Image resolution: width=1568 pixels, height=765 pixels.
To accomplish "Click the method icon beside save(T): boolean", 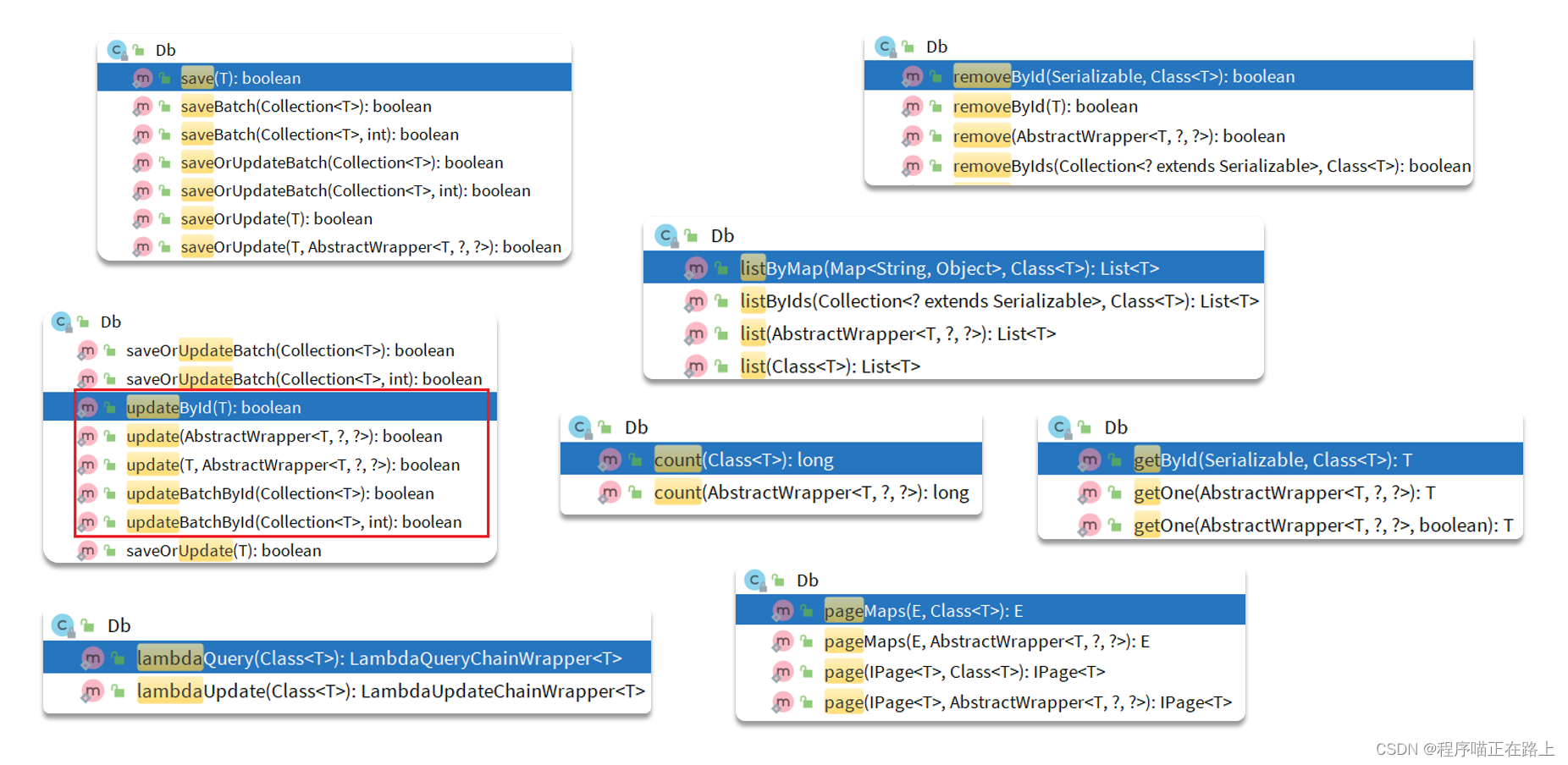I will tap(142, 78).
